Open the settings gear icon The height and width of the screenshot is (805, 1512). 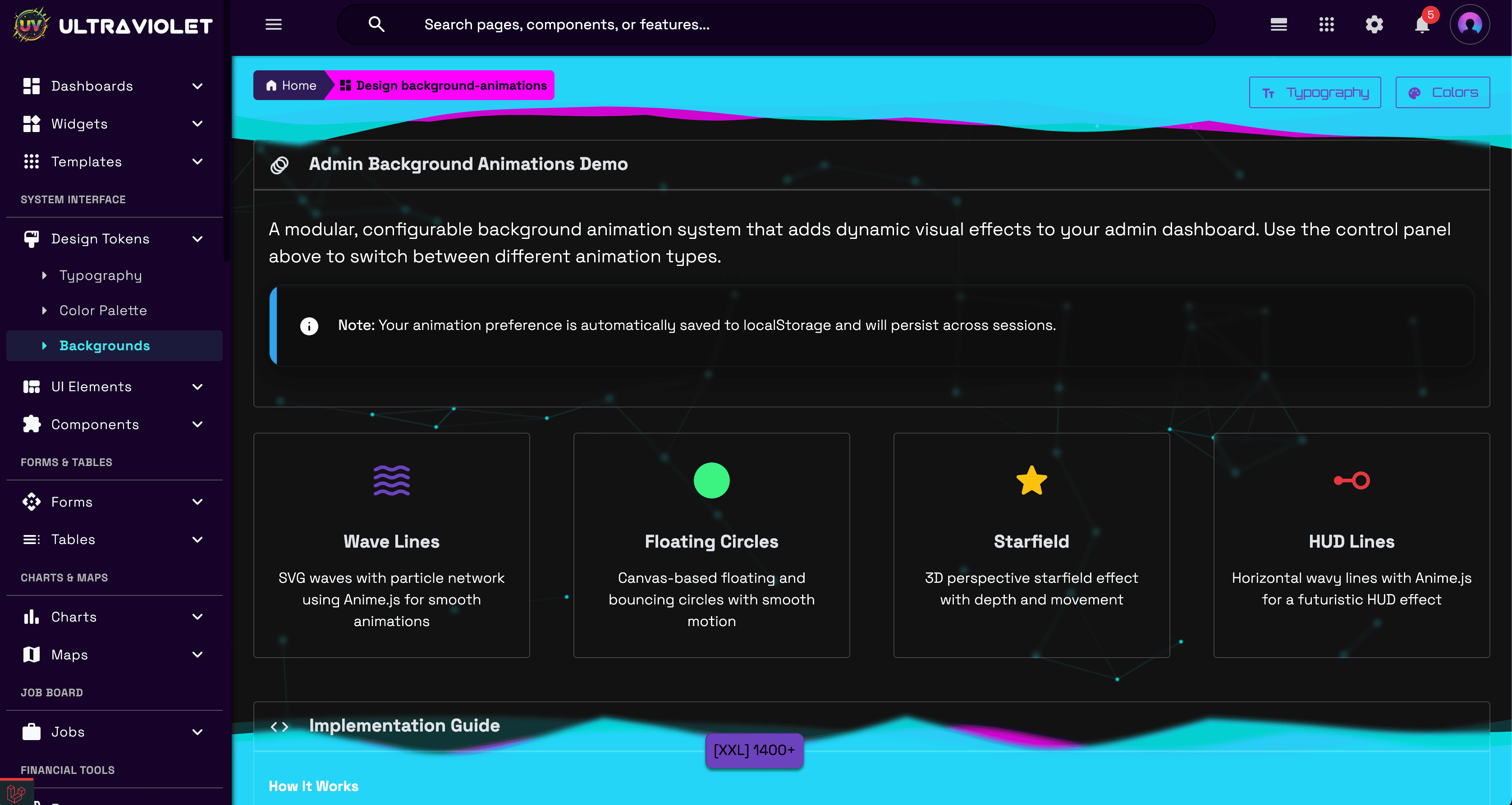(1374, 25)
